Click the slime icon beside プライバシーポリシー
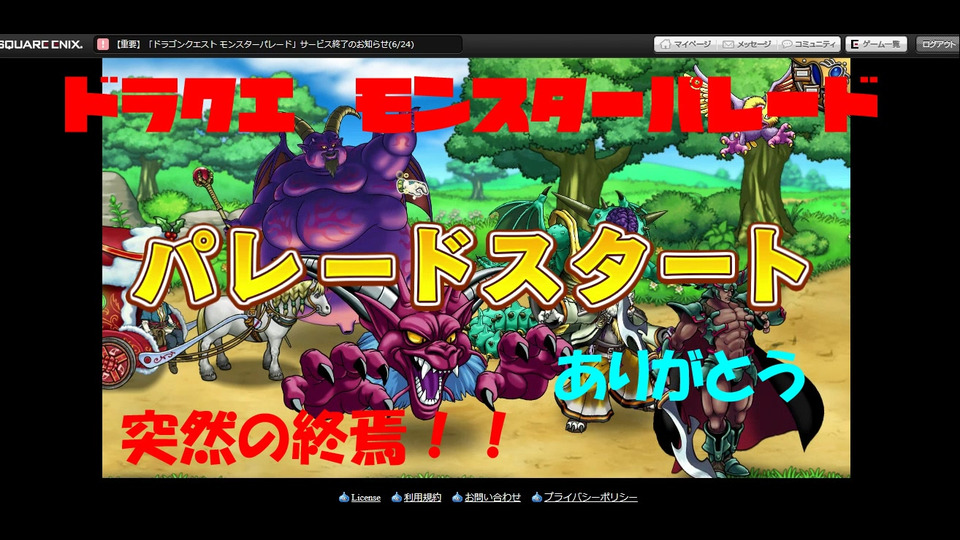 pos(537,497)
